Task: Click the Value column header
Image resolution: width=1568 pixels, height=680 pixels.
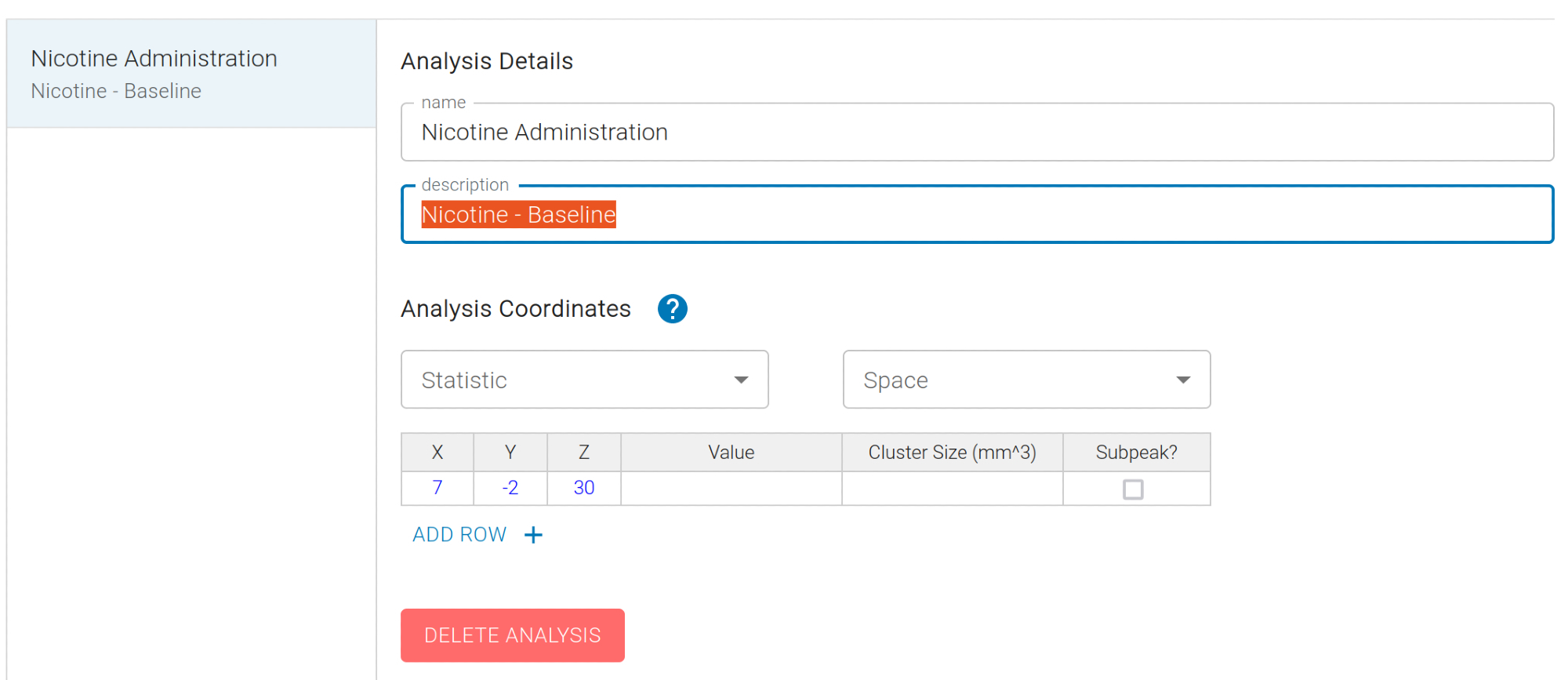Action: (x=731, y=453)
